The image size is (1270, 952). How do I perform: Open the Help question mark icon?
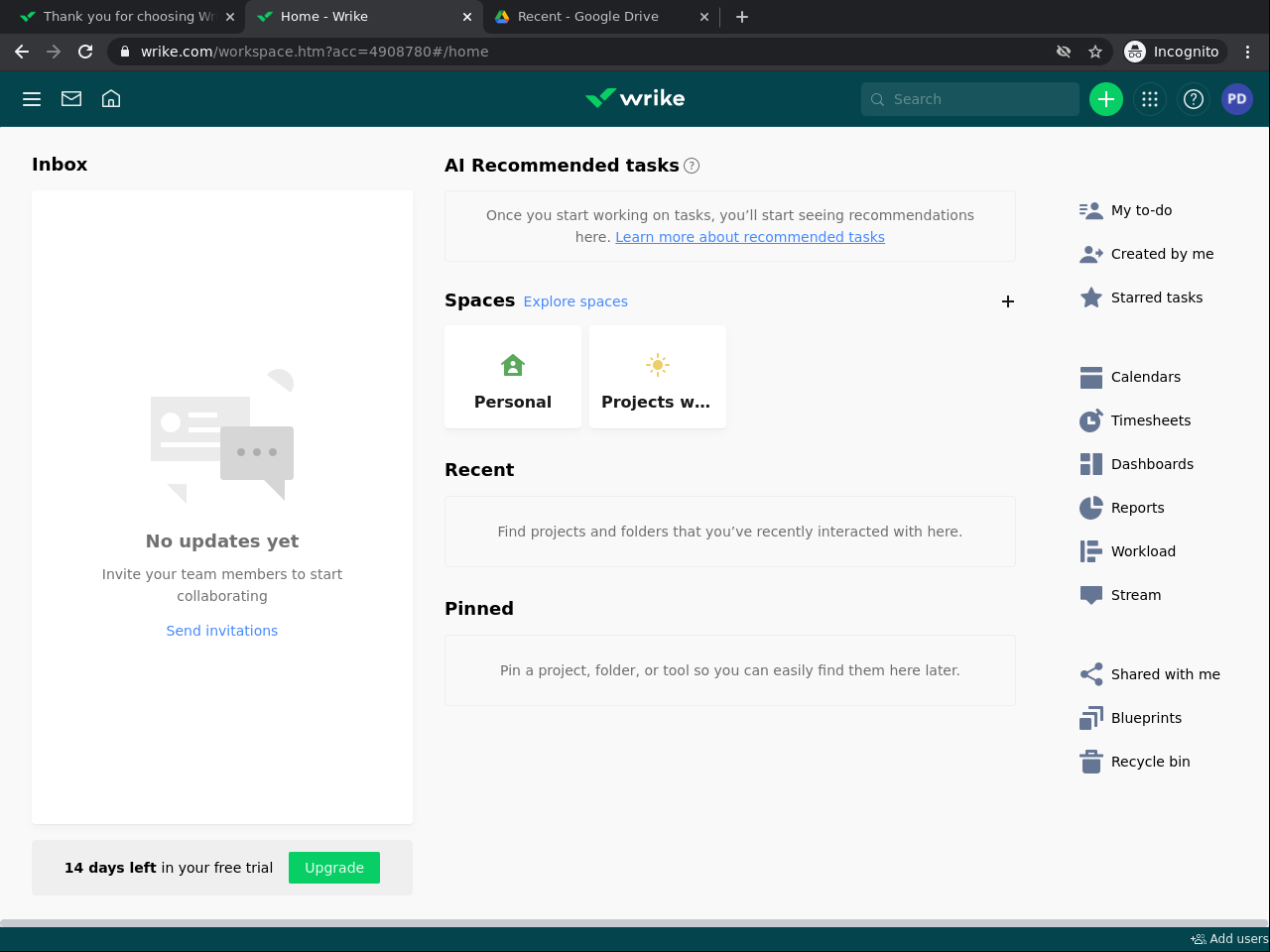click(x=1194, y=99)
